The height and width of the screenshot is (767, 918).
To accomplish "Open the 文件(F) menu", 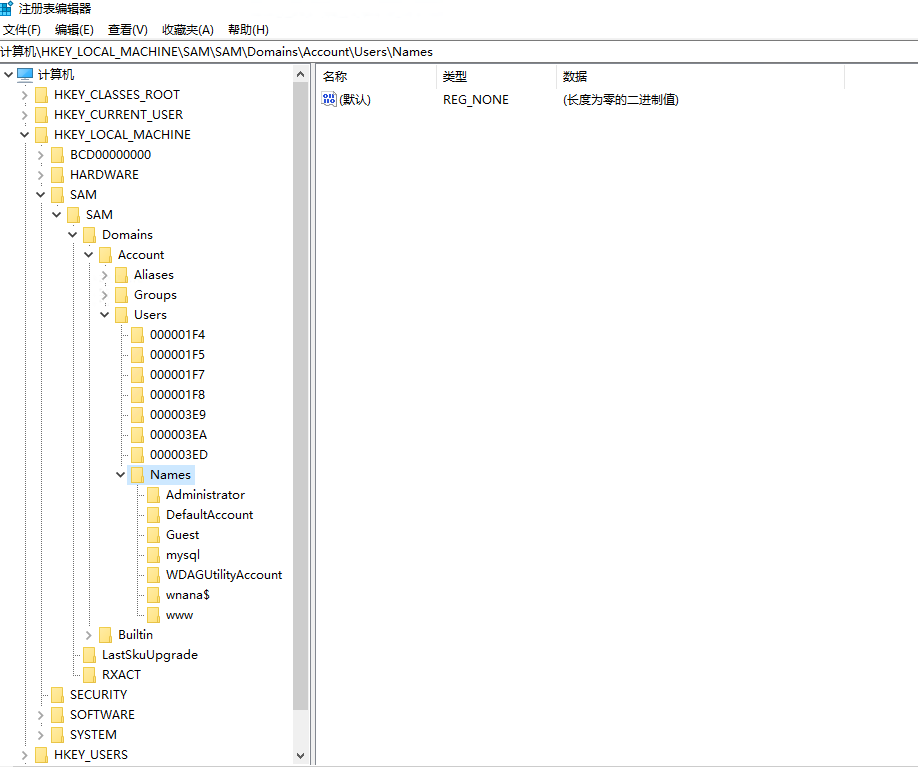I will click(x=22, y=30).
